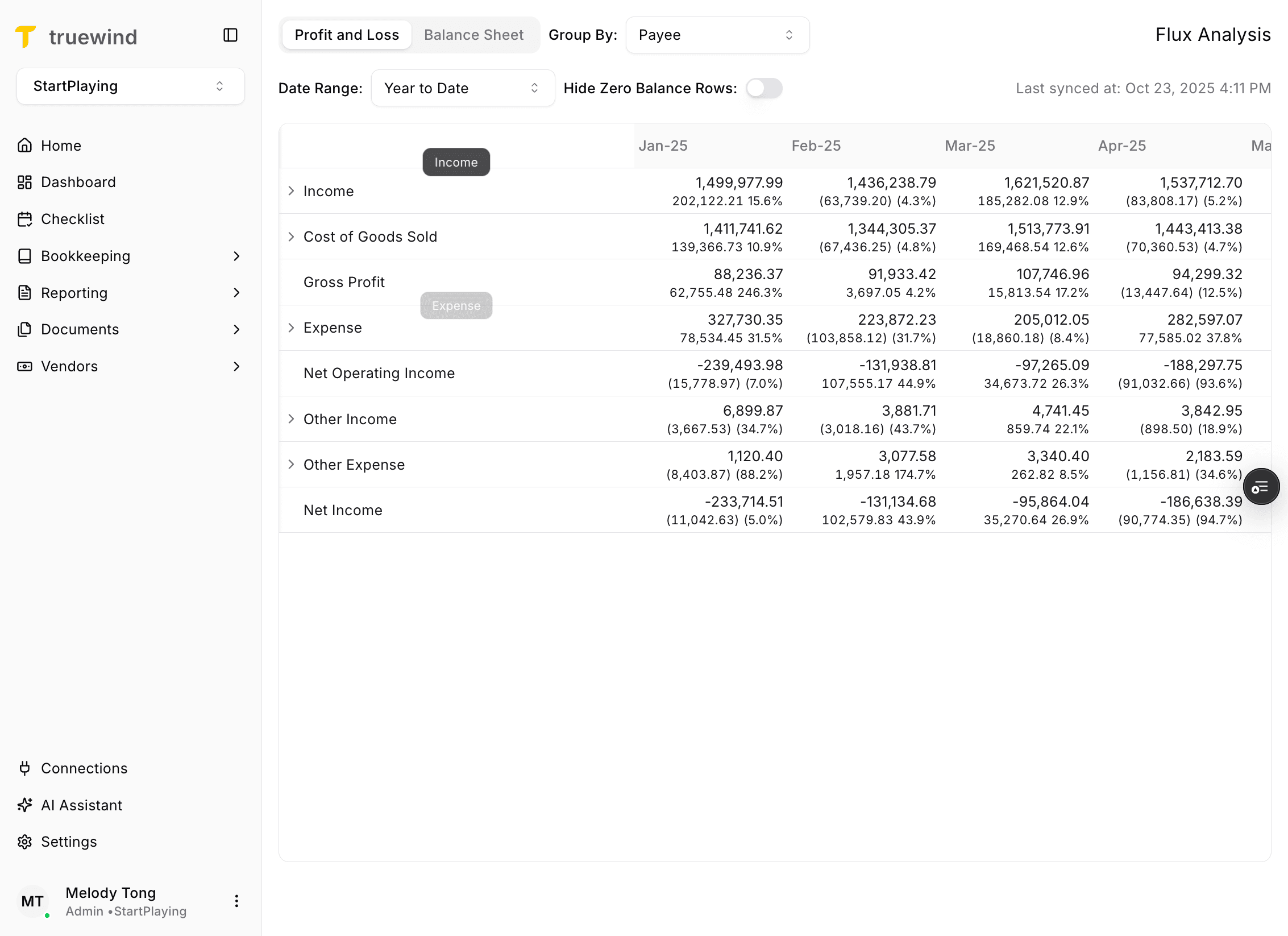This screenshot has height=936, width=1288.
Task: Open the Group By Payee dropdown
Action: pos(717,35)
